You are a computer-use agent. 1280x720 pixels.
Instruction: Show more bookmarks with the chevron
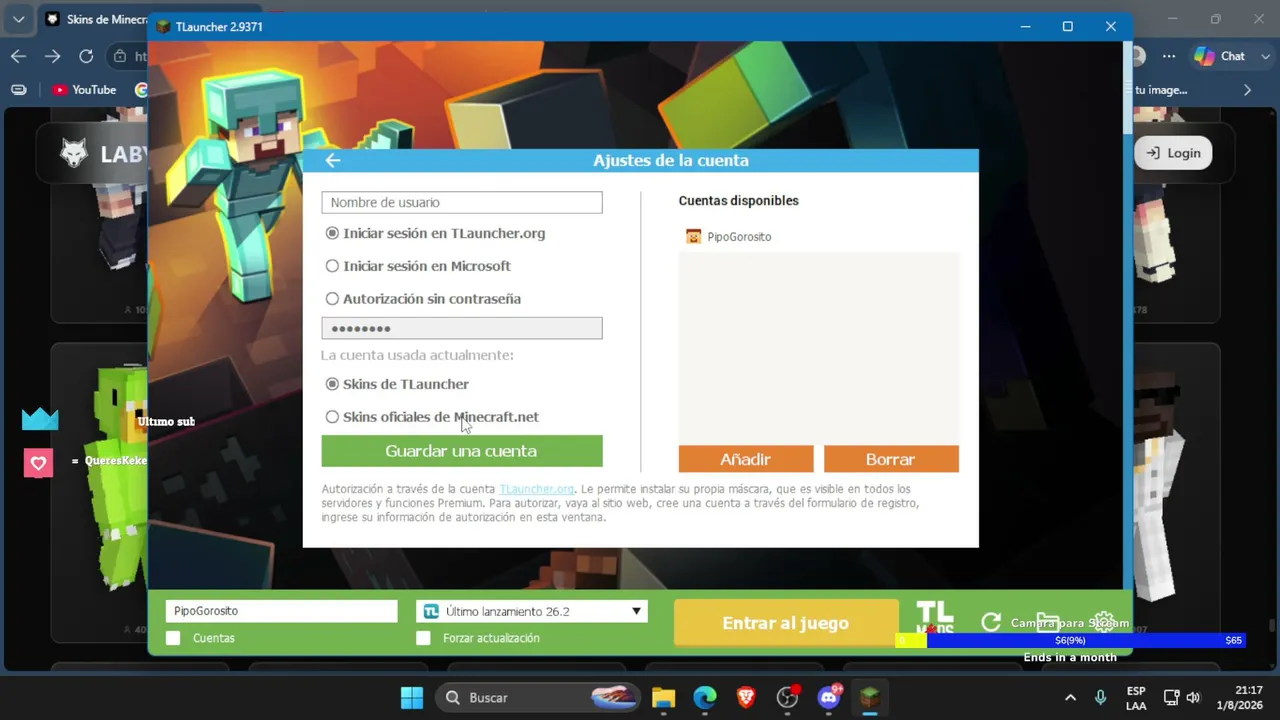[1247, 90]
